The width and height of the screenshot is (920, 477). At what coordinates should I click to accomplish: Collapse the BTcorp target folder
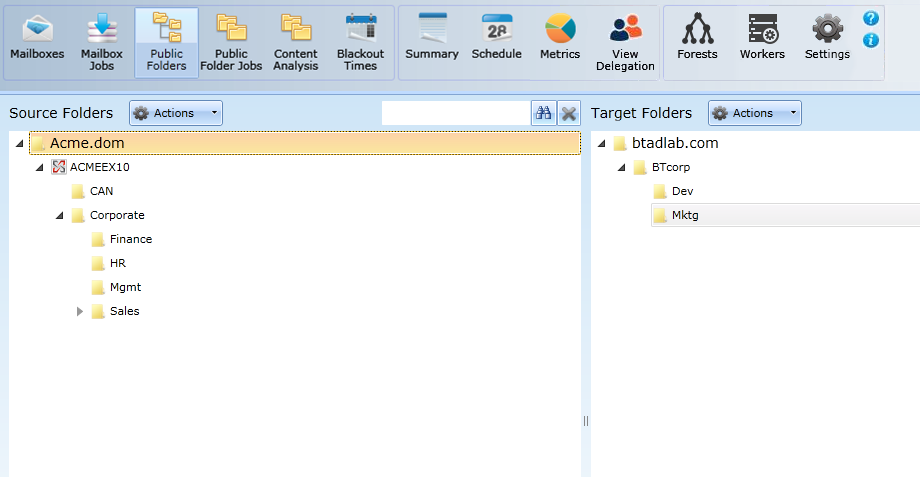pos(621,167)
